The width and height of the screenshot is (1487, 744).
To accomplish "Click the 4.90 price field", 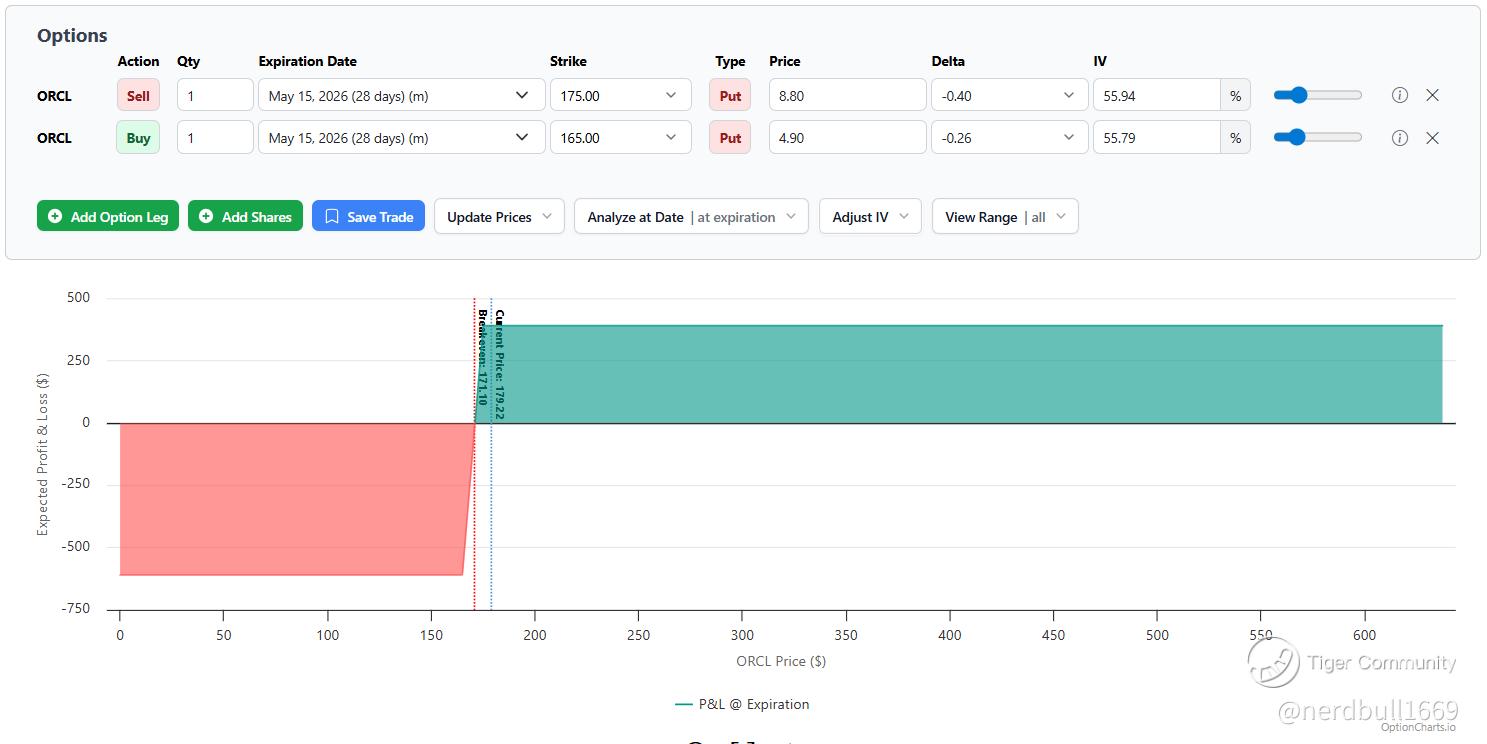I will pyautogui.click(x=848, y=138).
